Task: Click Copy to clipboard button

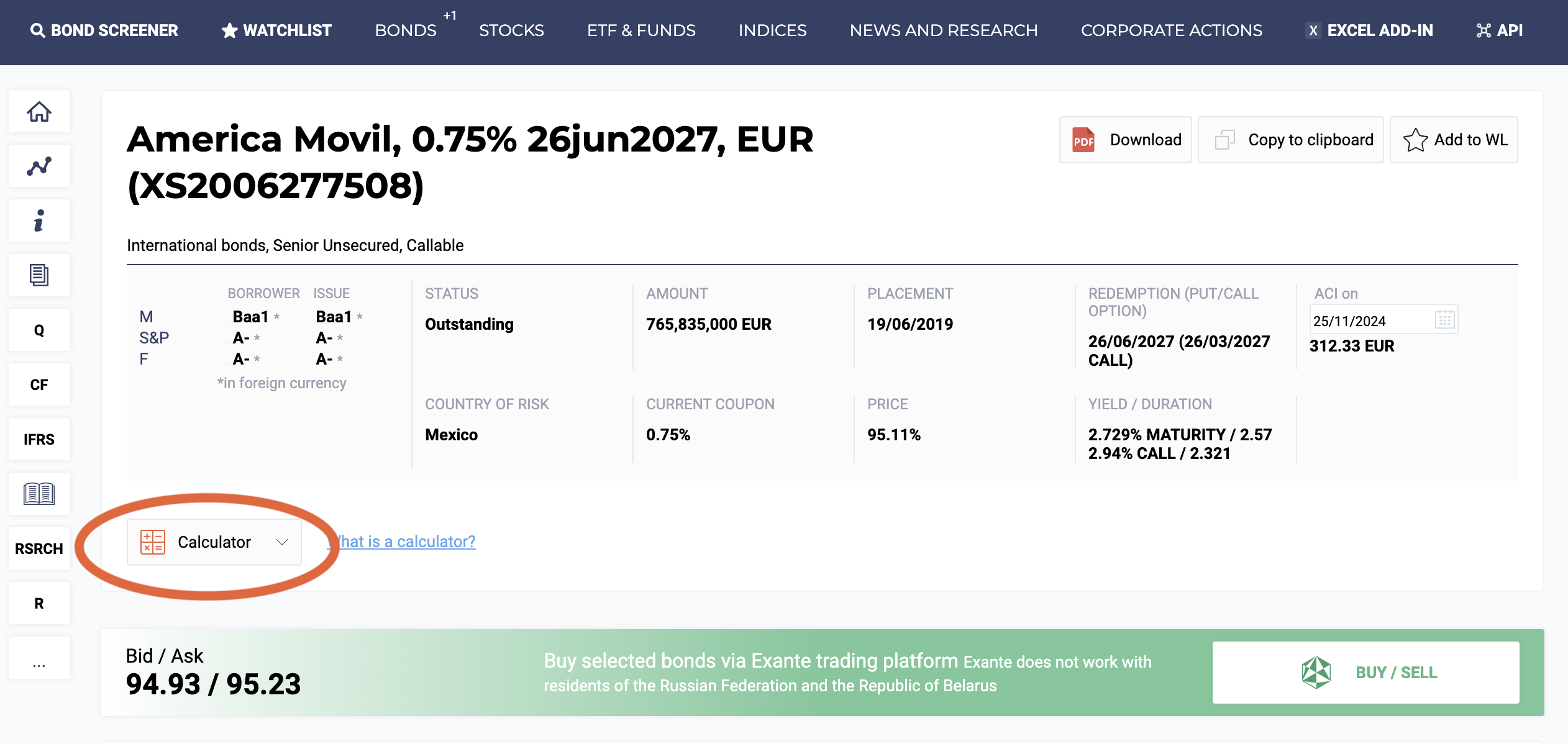Action: (1290, 140)
